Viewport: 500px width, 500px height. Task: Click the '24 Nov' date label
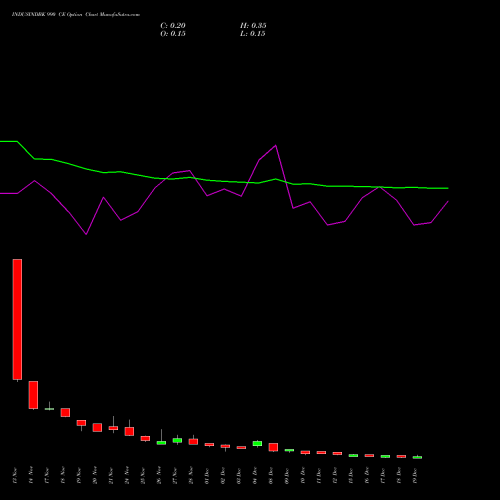pos(127,476)
